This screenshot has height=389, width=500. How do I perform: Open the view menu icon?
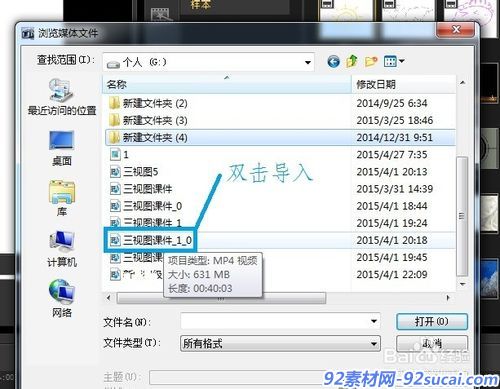click(394, 61)
